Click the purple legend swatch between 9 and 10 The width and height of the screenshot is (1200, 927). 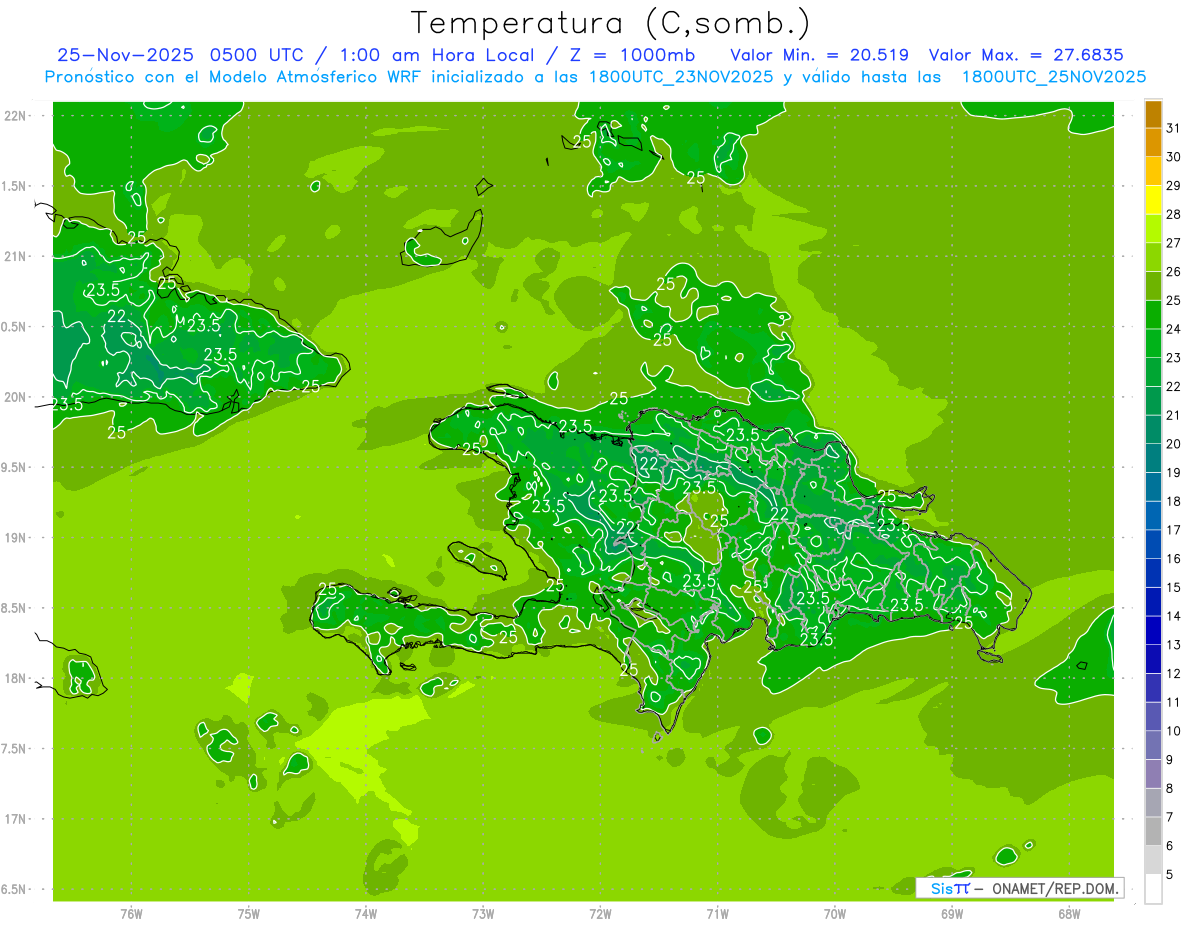[x=1153, y=746]
